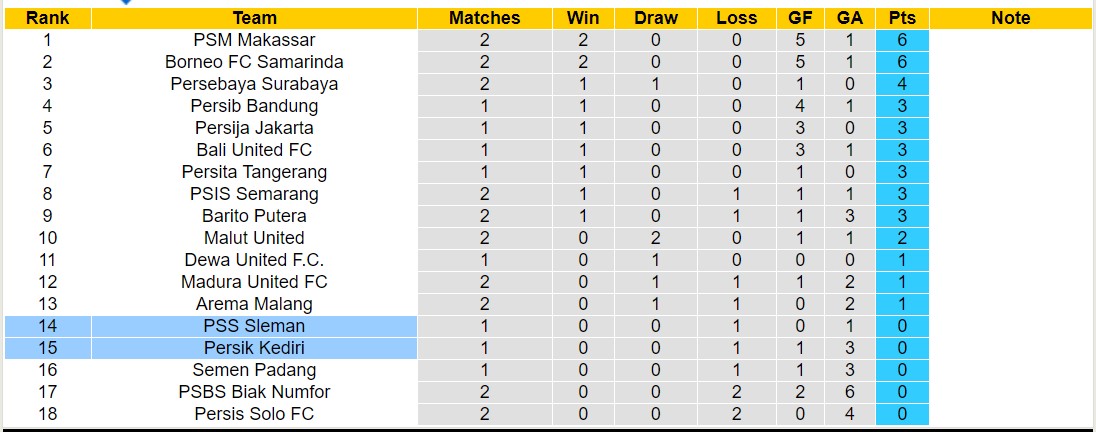Click PSM Makassar's blue points cell

pyautogui.click(x=902, y=40)
